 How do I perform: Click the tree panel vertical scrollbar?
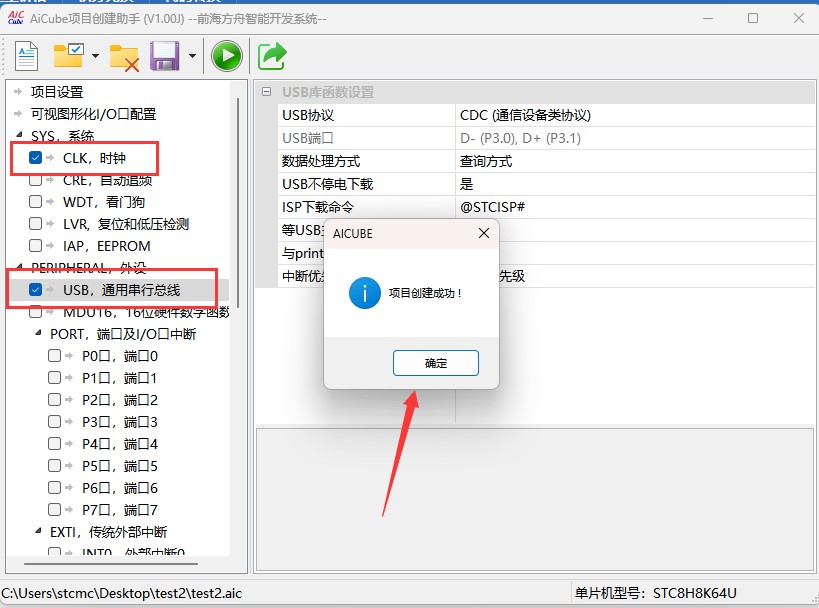click(238, 203)
